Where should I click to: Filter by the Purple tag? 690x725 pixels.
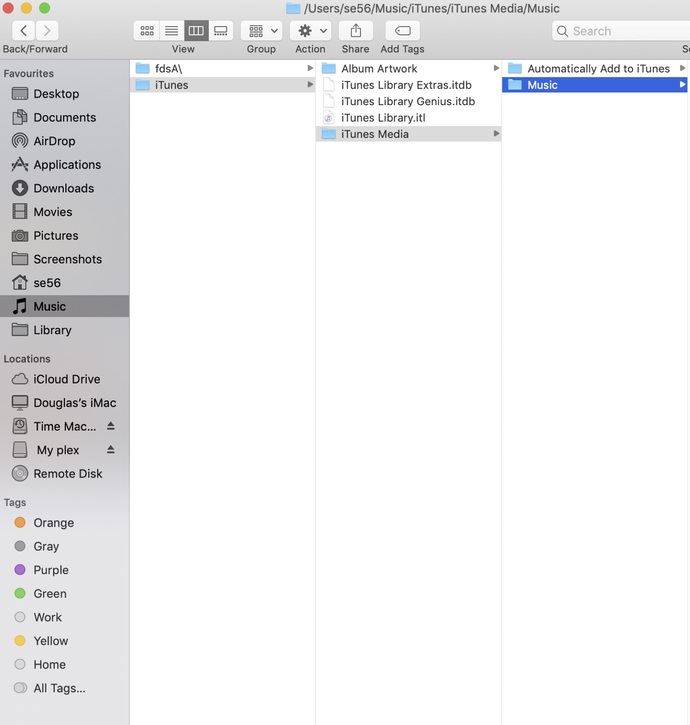[x=64, y=570]
